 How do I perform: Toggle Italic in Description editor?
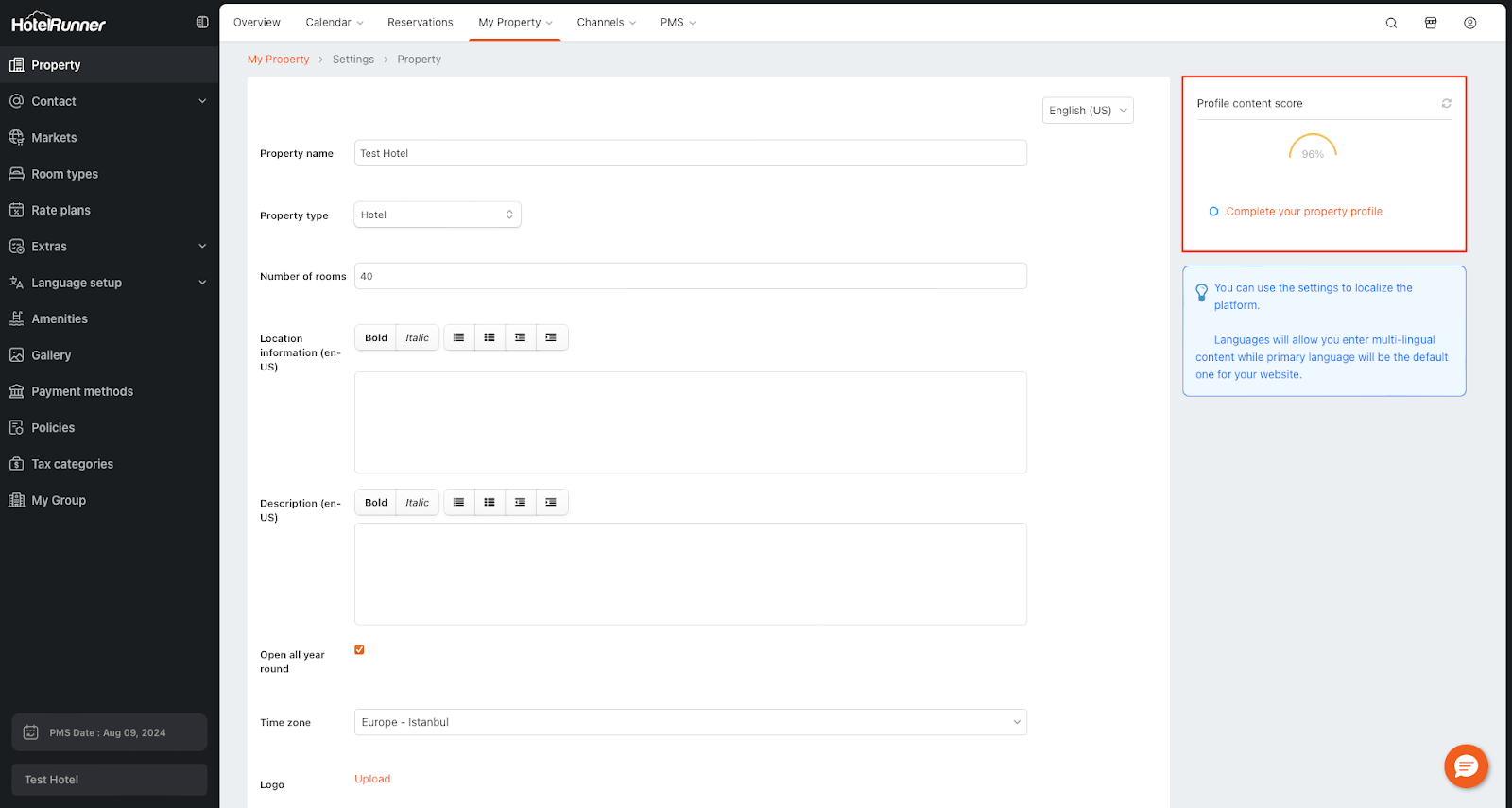click(417, 503)
